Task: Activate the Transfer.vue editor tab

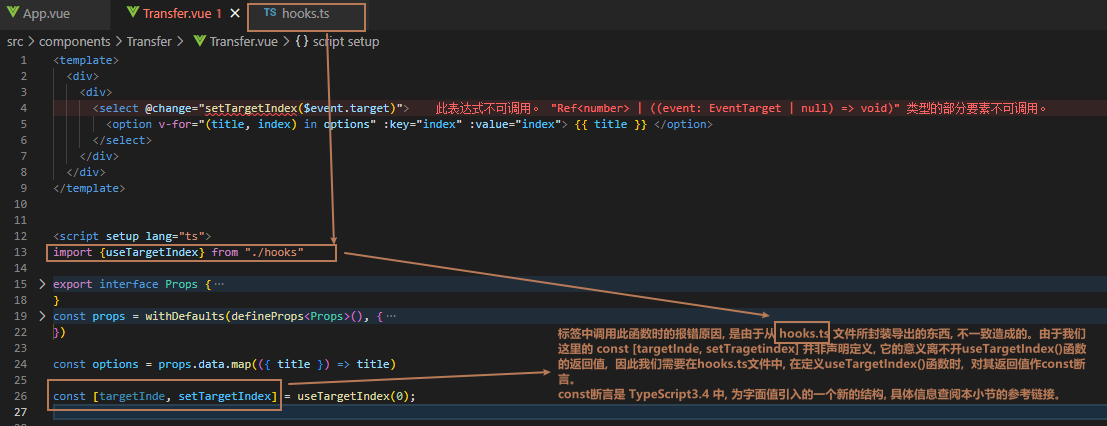Action: tap(173, 15)
